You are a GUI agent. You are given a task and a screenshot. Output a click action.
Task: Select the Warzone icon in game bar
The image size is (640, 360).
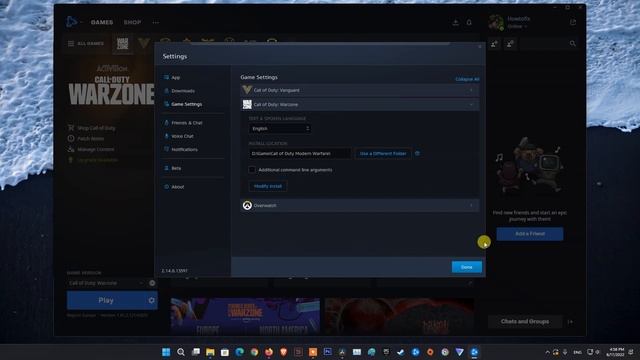[122, 44]
